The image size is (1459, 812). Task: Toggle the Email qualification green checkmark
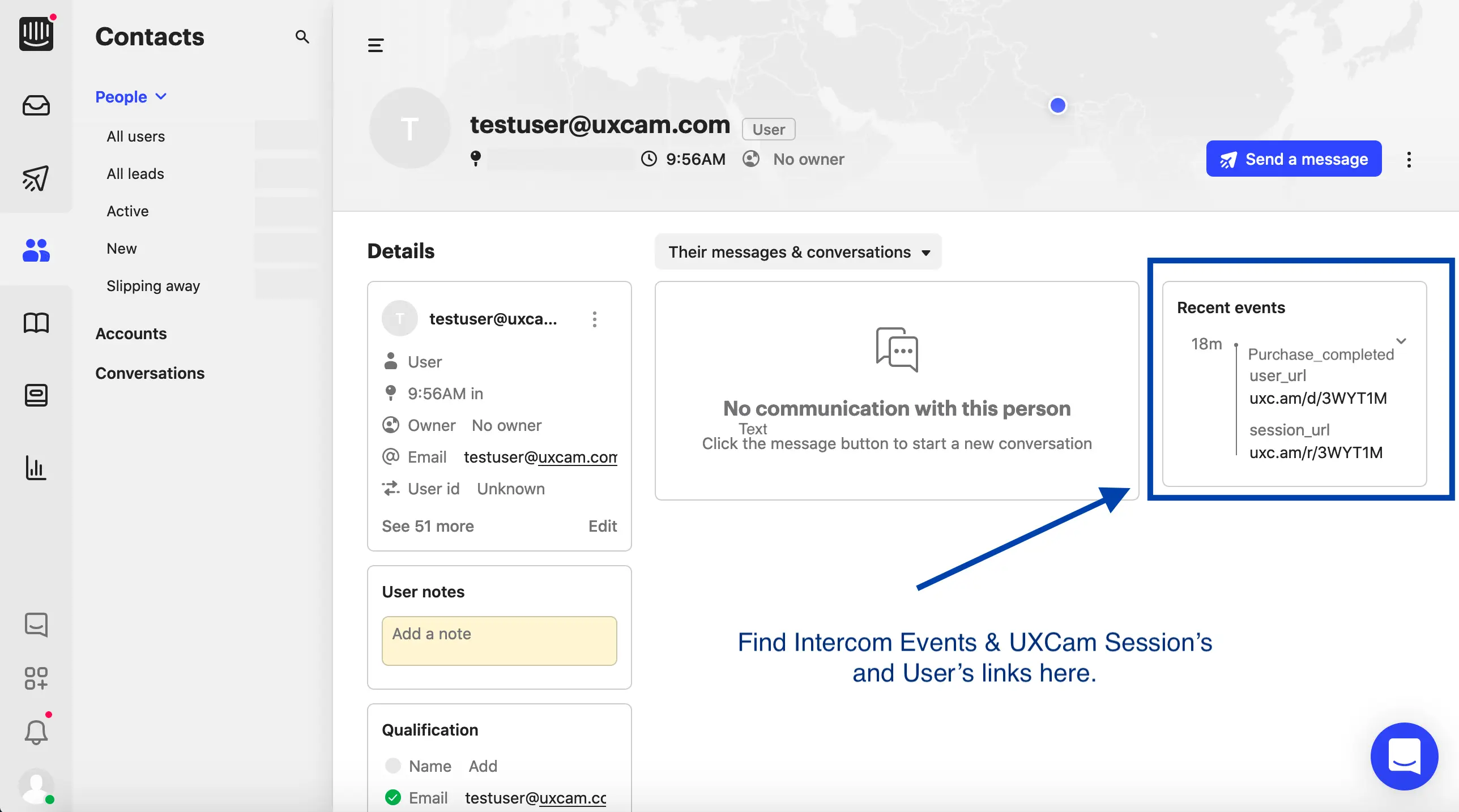[x=393, y=797]
